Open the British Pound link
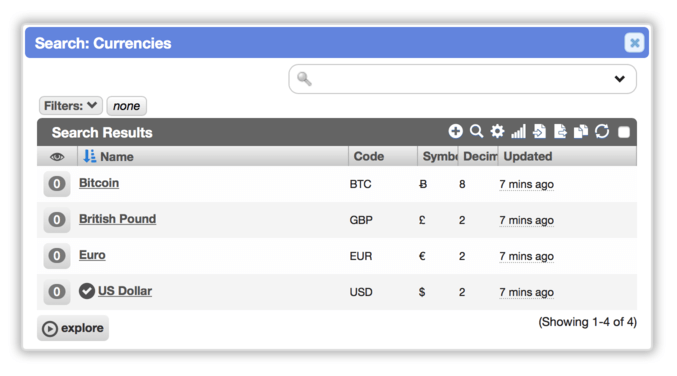Viewport: 677px width, 376px height. [117, 219]
